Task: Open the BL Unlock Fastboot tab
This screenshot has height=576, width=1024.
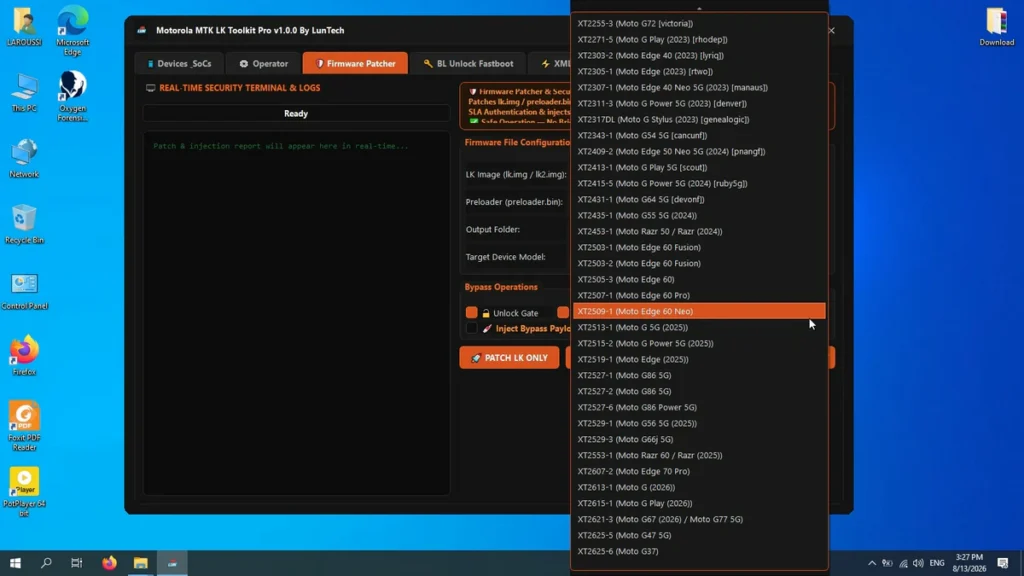Action: tap(468, 63)
